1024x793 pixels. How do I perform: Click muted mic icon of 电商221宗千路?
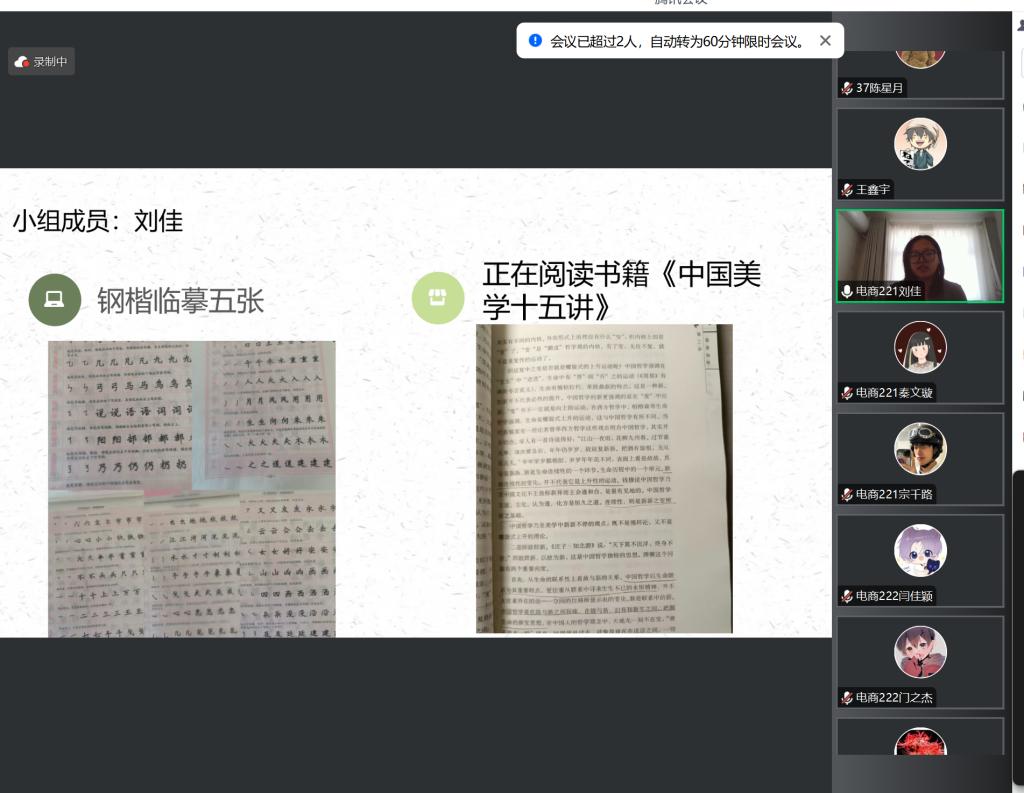tap(847, 494)
